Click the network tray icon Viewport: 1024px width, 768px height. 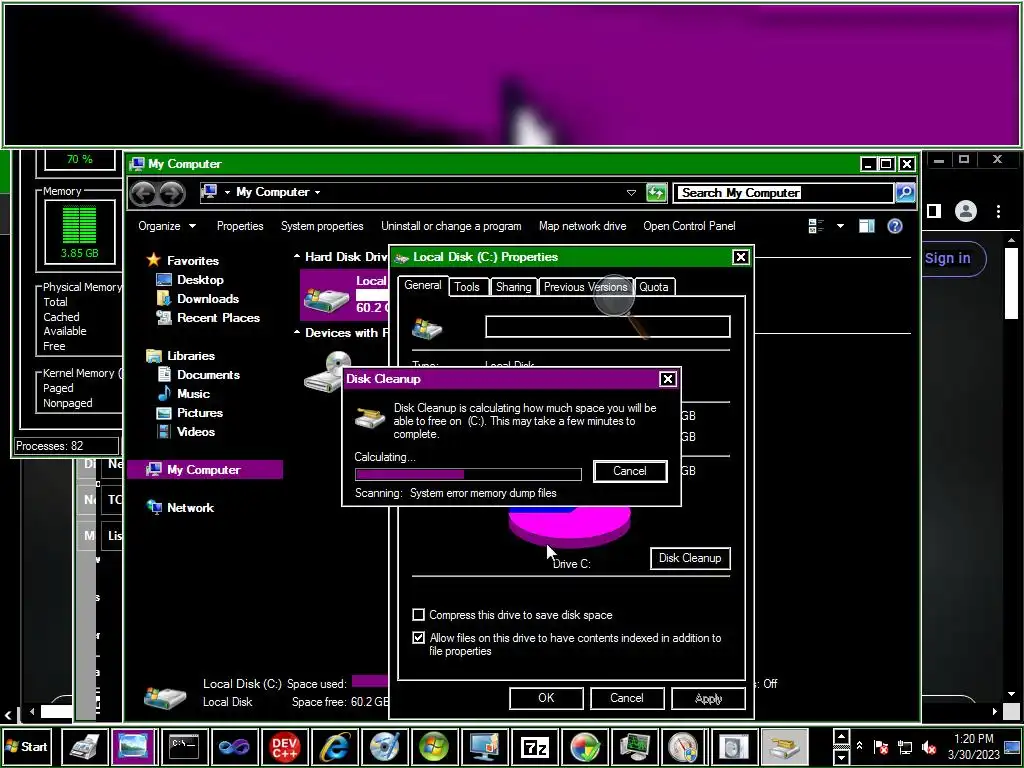[905, 747]
